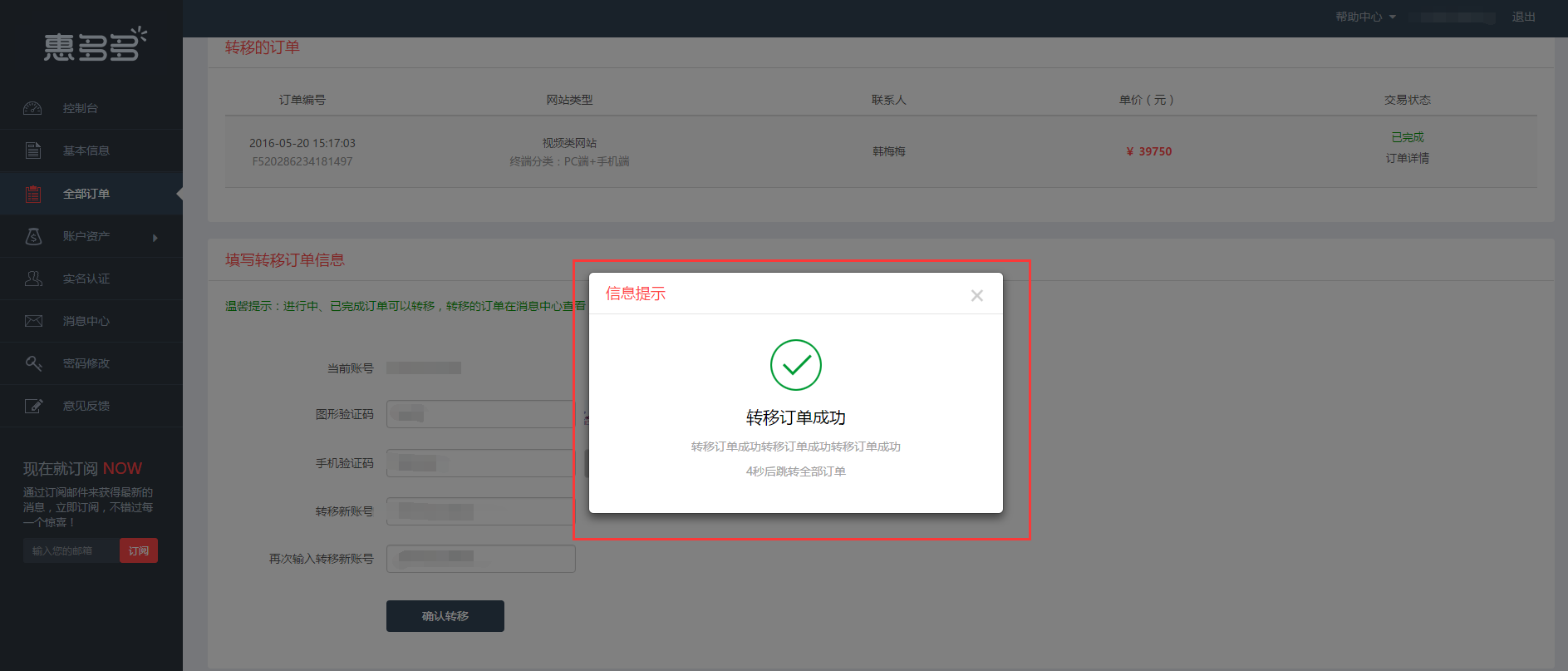This screenshot has height=671, width=1568.
Task: Open 订单详情 for the completed order
Action: [1407, 158]
